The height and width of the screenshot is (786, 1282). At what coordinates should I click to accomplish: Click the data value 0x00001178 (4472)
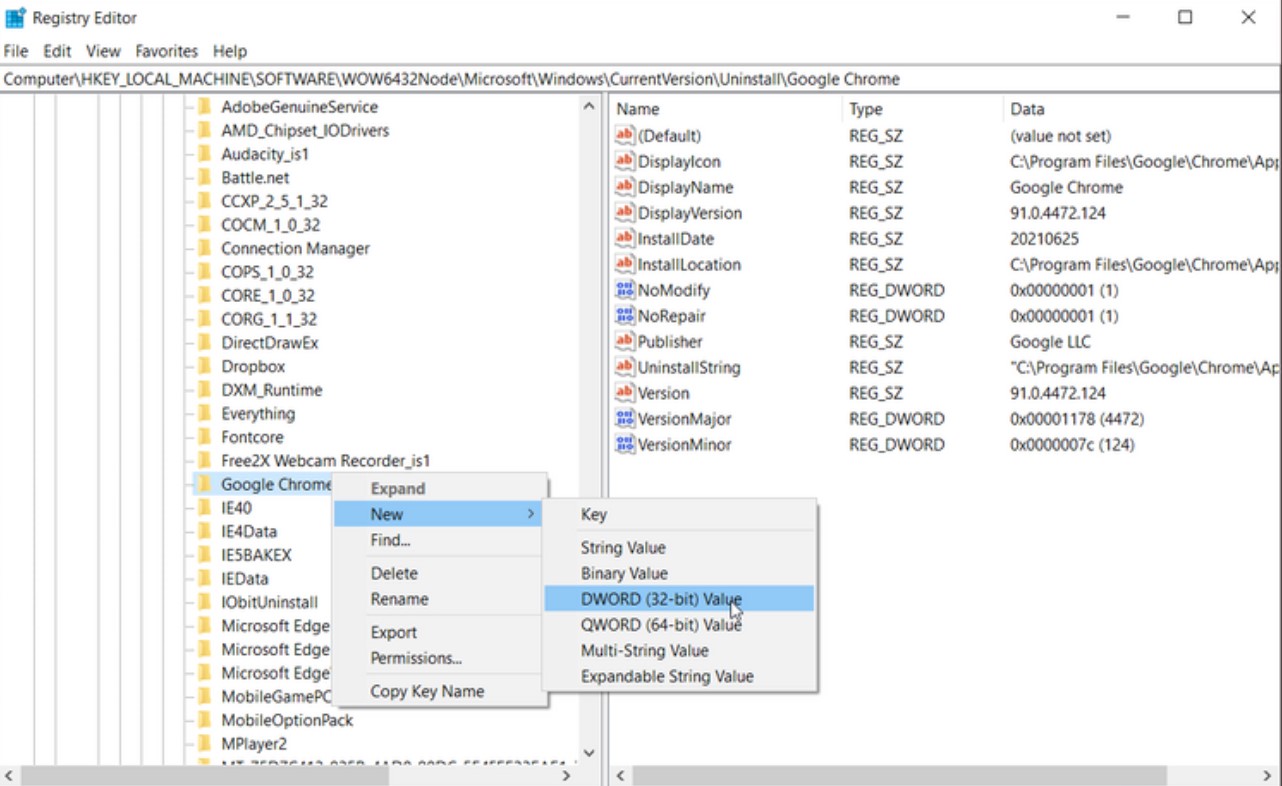pos(1077,419)
